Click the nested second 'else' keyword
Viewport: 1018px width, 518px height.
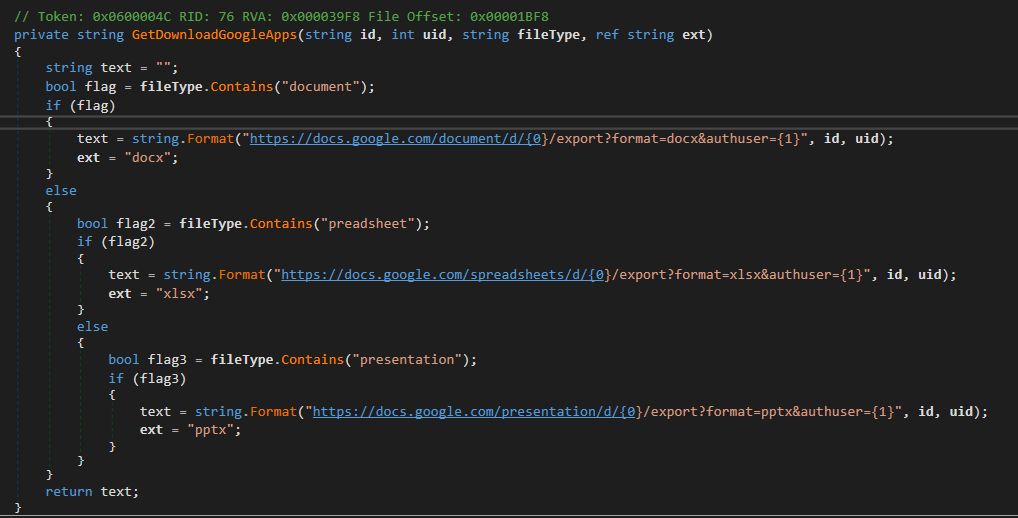pos(92,327)
